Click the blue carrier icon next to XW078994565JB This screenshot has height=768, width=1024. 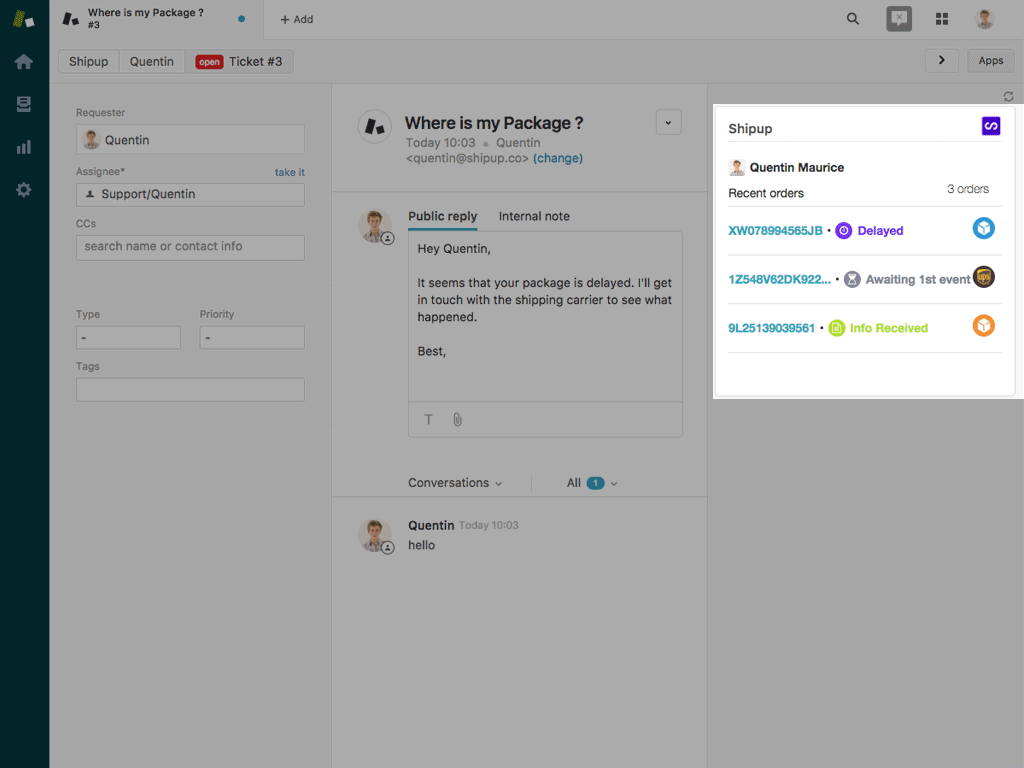tap(983, 229)
